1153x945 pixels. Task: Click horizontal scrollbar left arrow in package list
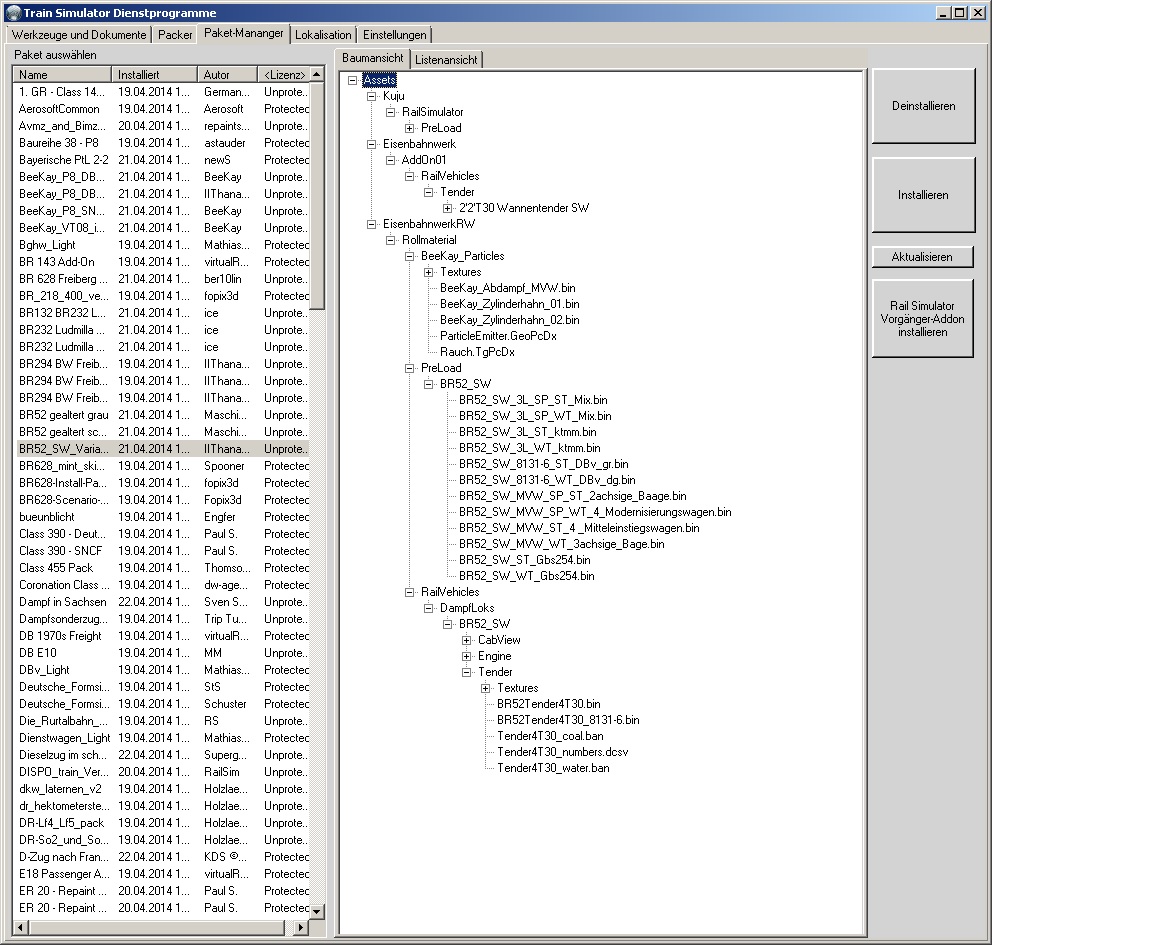[x=21, y=927]
